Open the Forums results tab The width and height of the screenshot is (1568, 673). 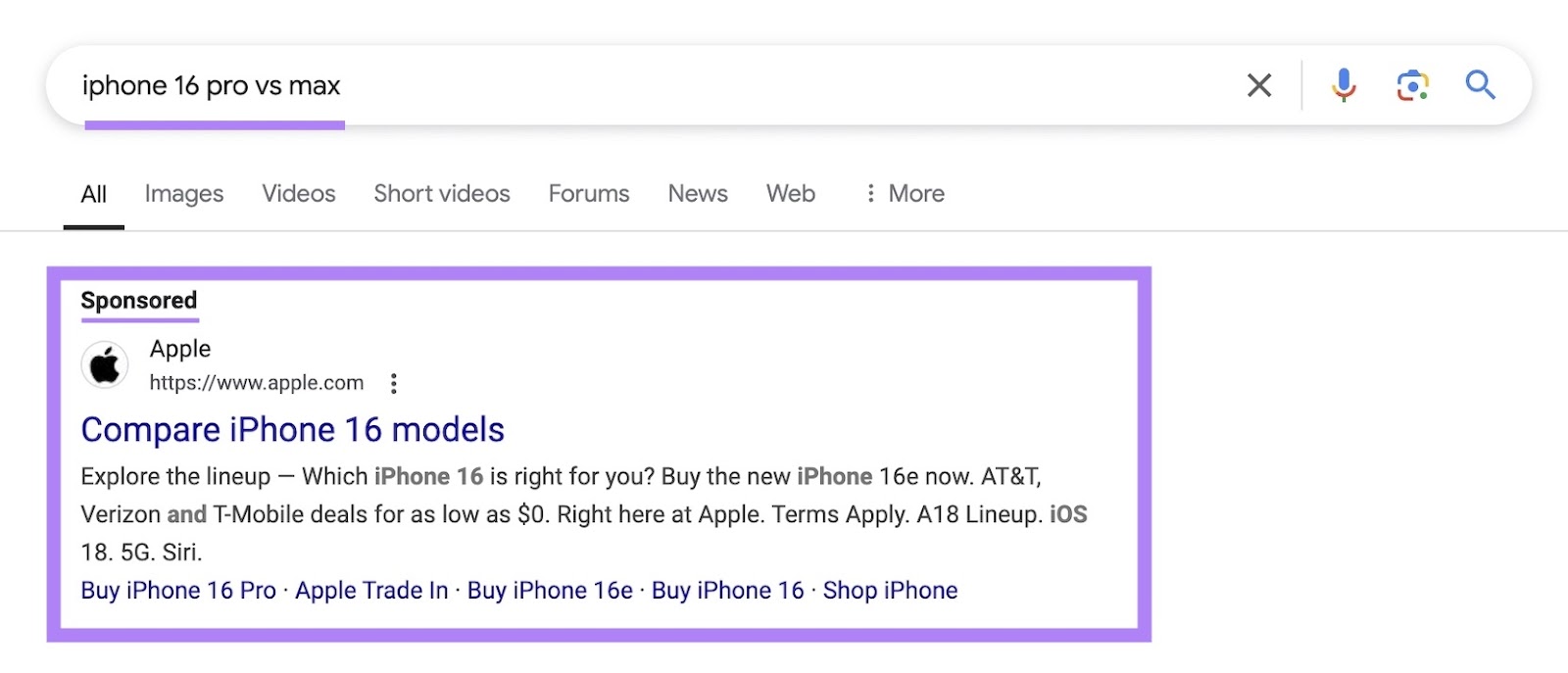tap(588, 193)
